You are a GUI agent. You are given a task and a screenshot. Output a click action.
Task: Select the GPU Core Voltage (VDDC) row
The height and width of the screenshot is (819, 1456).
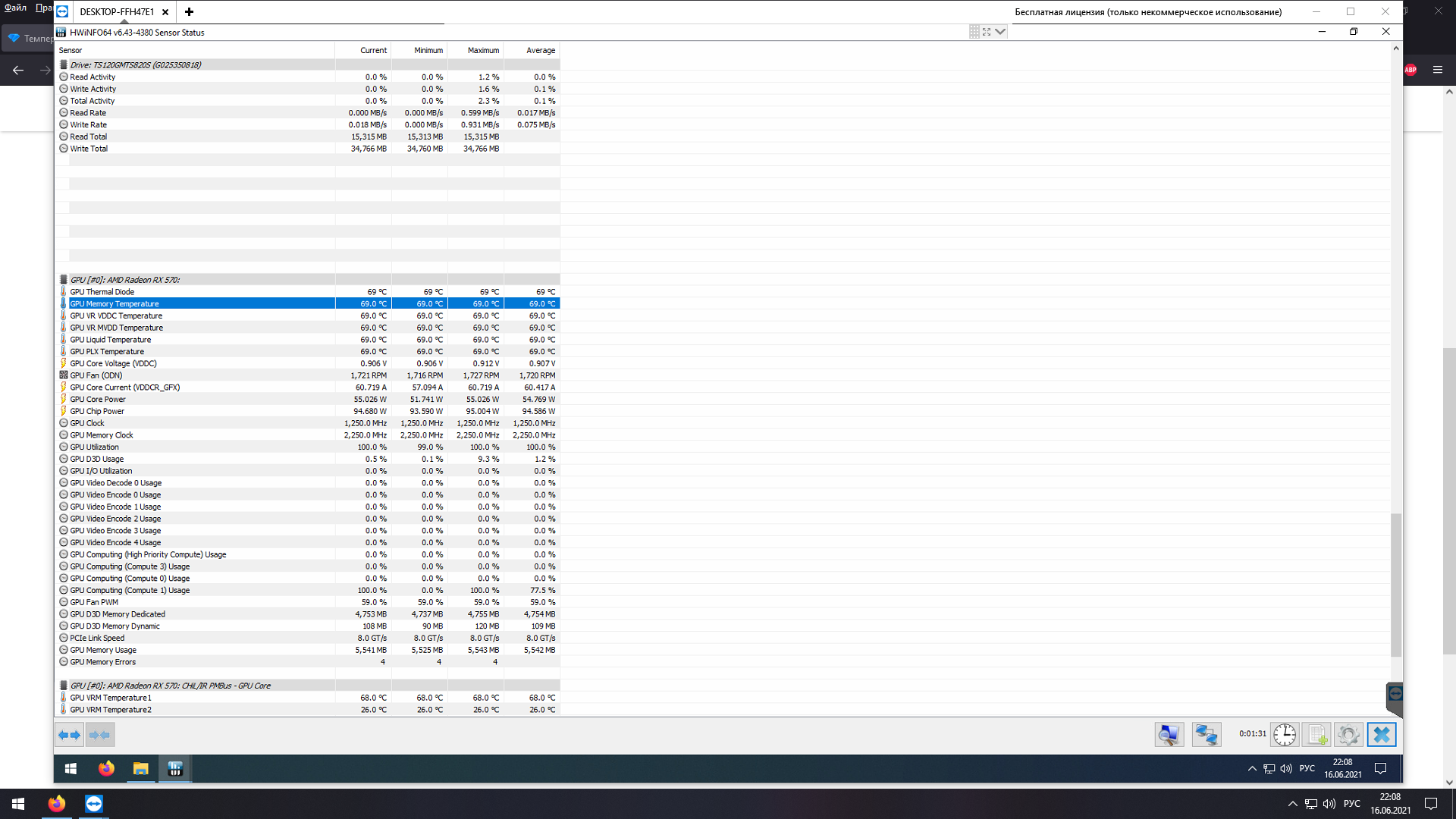coord(309,364)
